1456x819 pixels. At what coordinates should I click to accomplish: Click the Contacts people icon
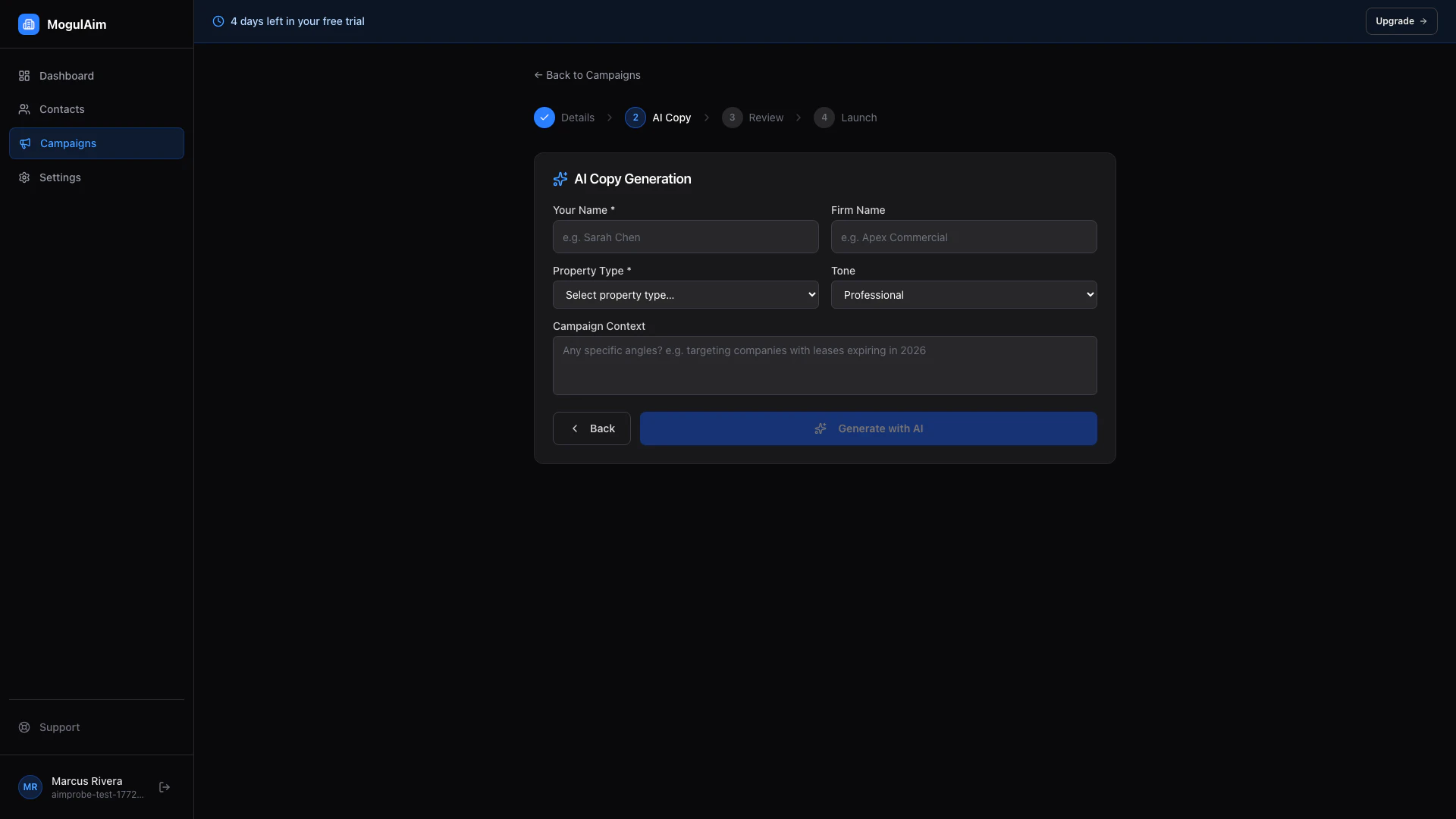[24, 109]
